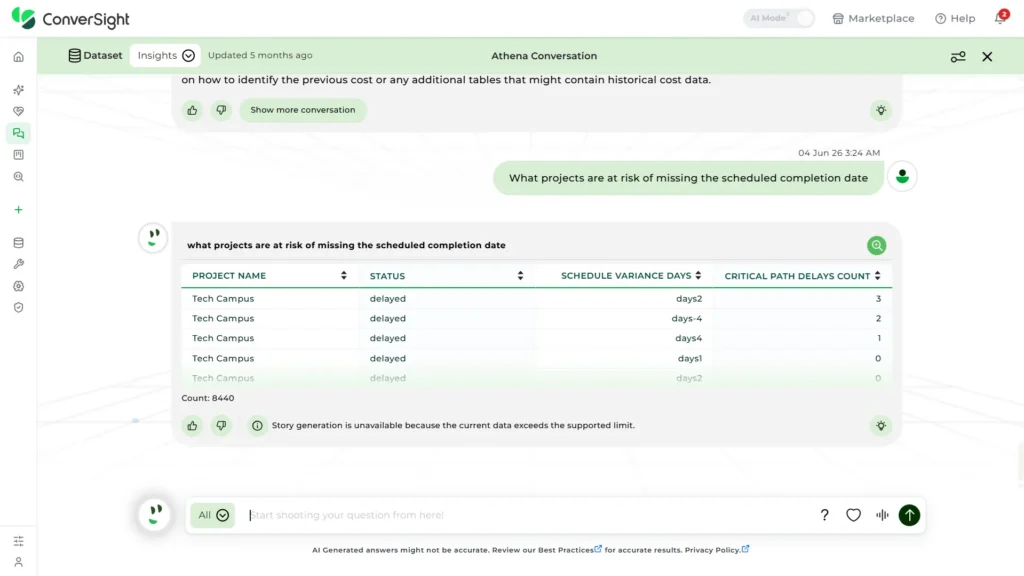Click info icon beside story generation message
The image size is (1024, 576).
pyautogui.click(x=257, y=426)
